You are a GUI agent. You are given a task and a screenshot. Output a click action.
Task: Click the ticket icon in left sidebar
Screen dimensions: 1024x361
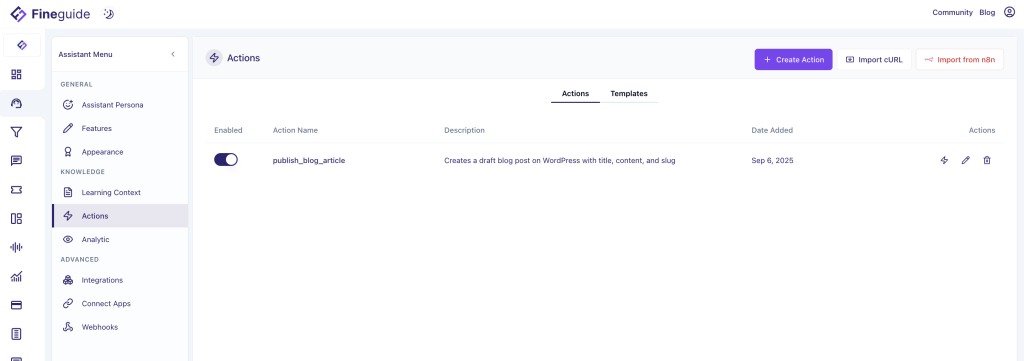(x=17, y=189)
